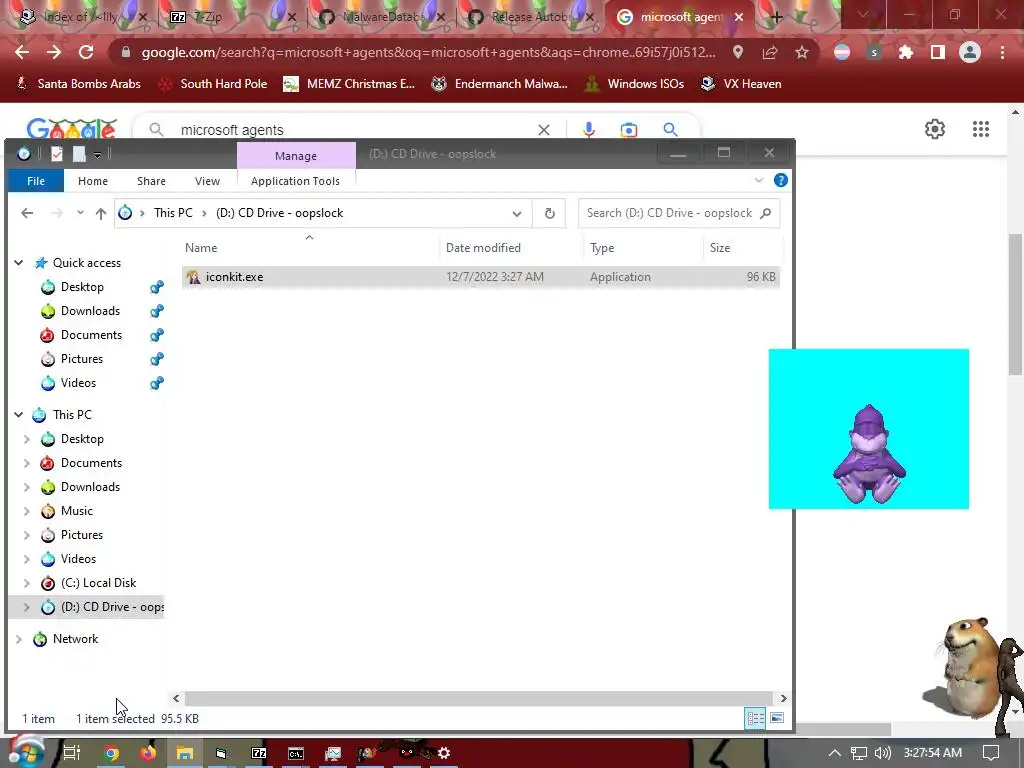The image size is (1024, 768).
Task: Search by voice with microphone icon
Action: coord(589,129)
